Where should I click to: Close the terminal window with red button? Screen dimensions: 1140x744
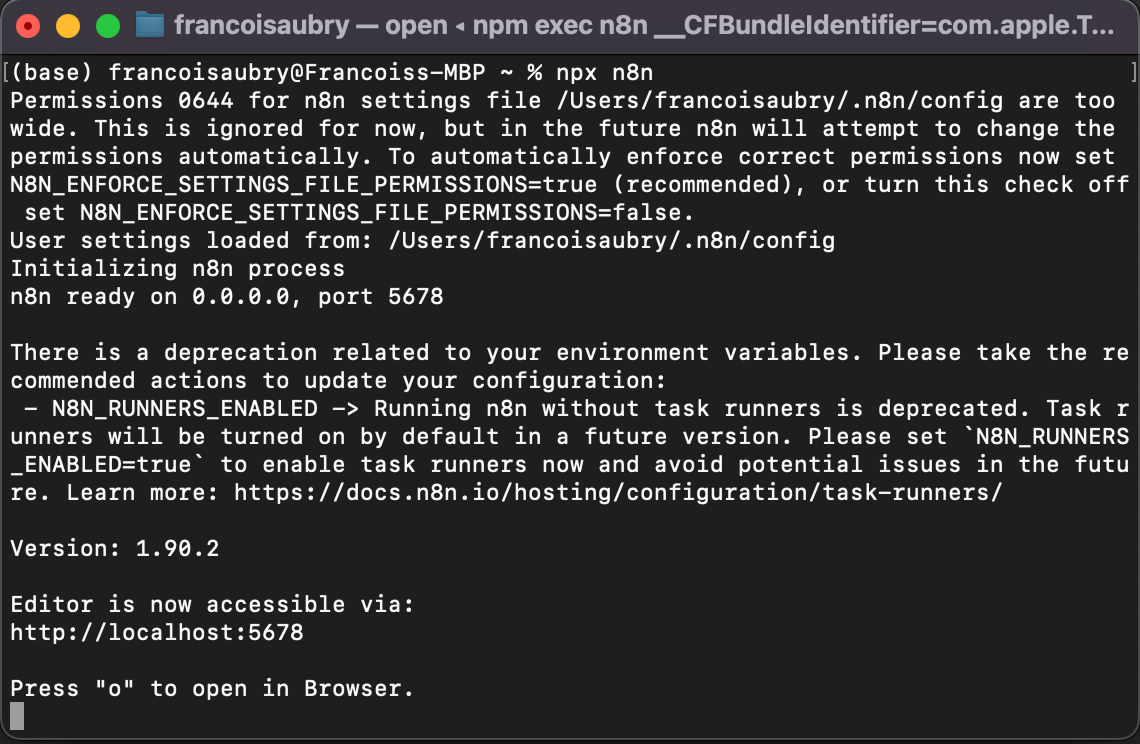tap(28, 26)
